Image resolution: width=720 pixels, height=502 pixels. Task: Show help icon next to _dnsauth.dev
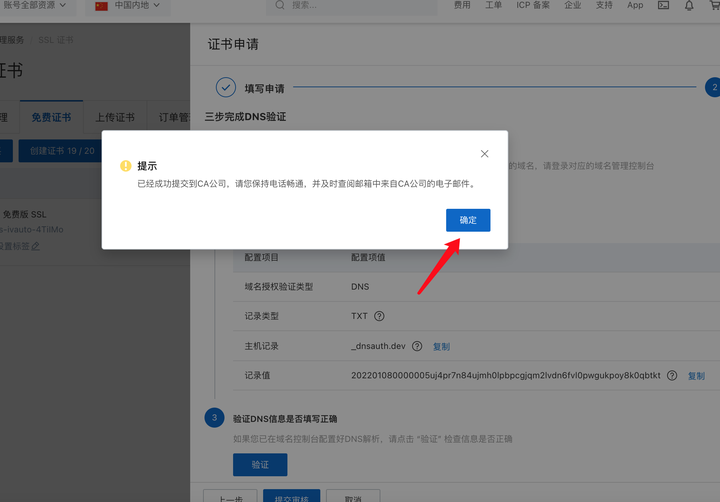(x=416, y=346)
